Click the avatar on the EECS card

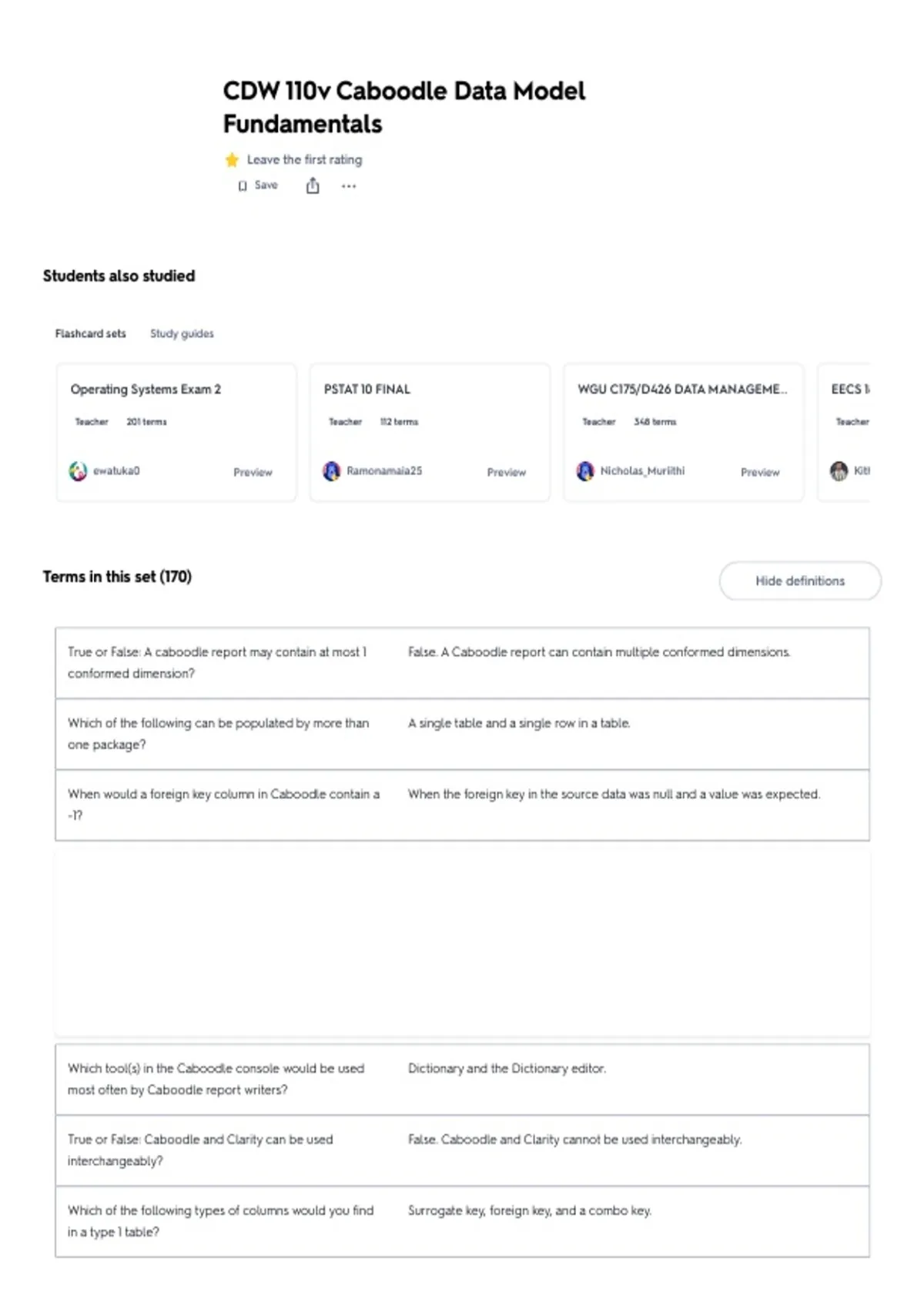click(839, 471)
